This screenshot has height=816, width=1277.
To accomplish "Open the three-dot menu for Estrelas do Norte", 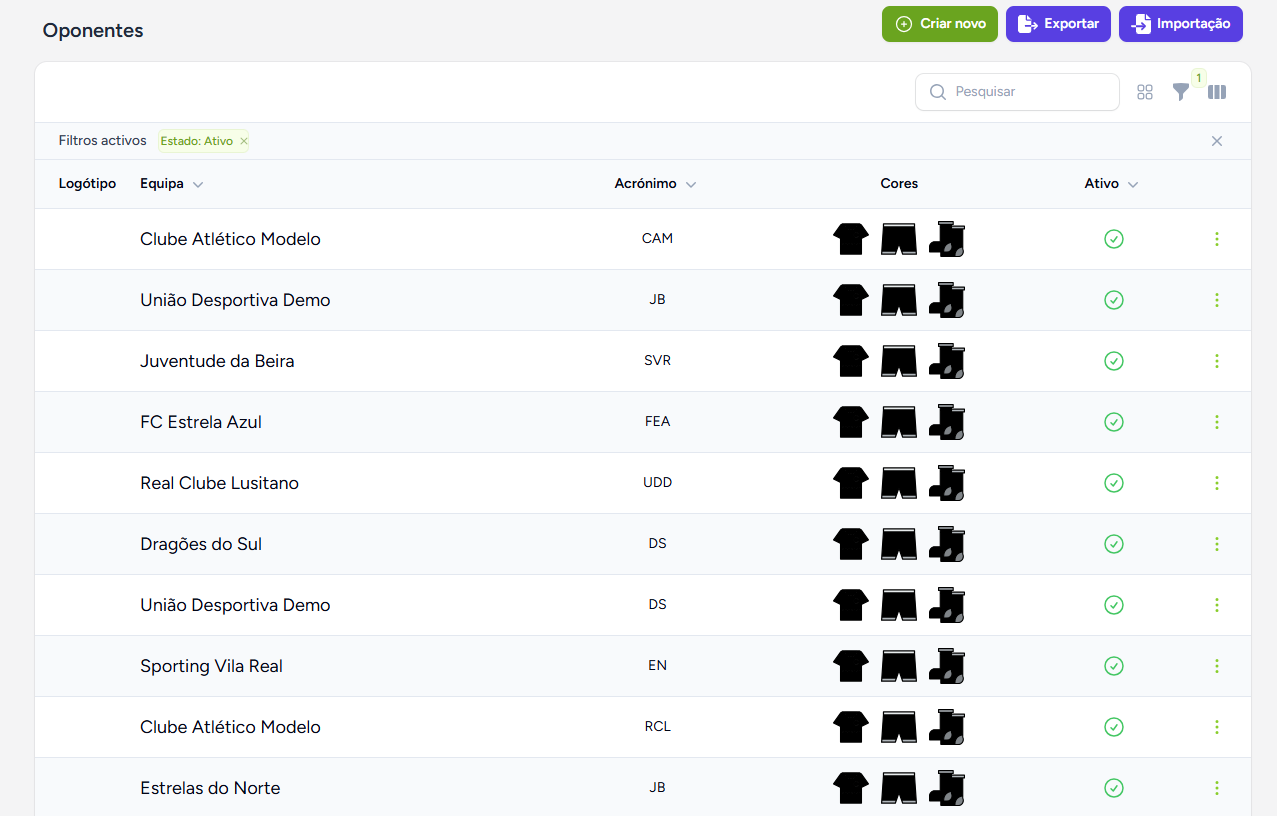I will coord(1217,788).
